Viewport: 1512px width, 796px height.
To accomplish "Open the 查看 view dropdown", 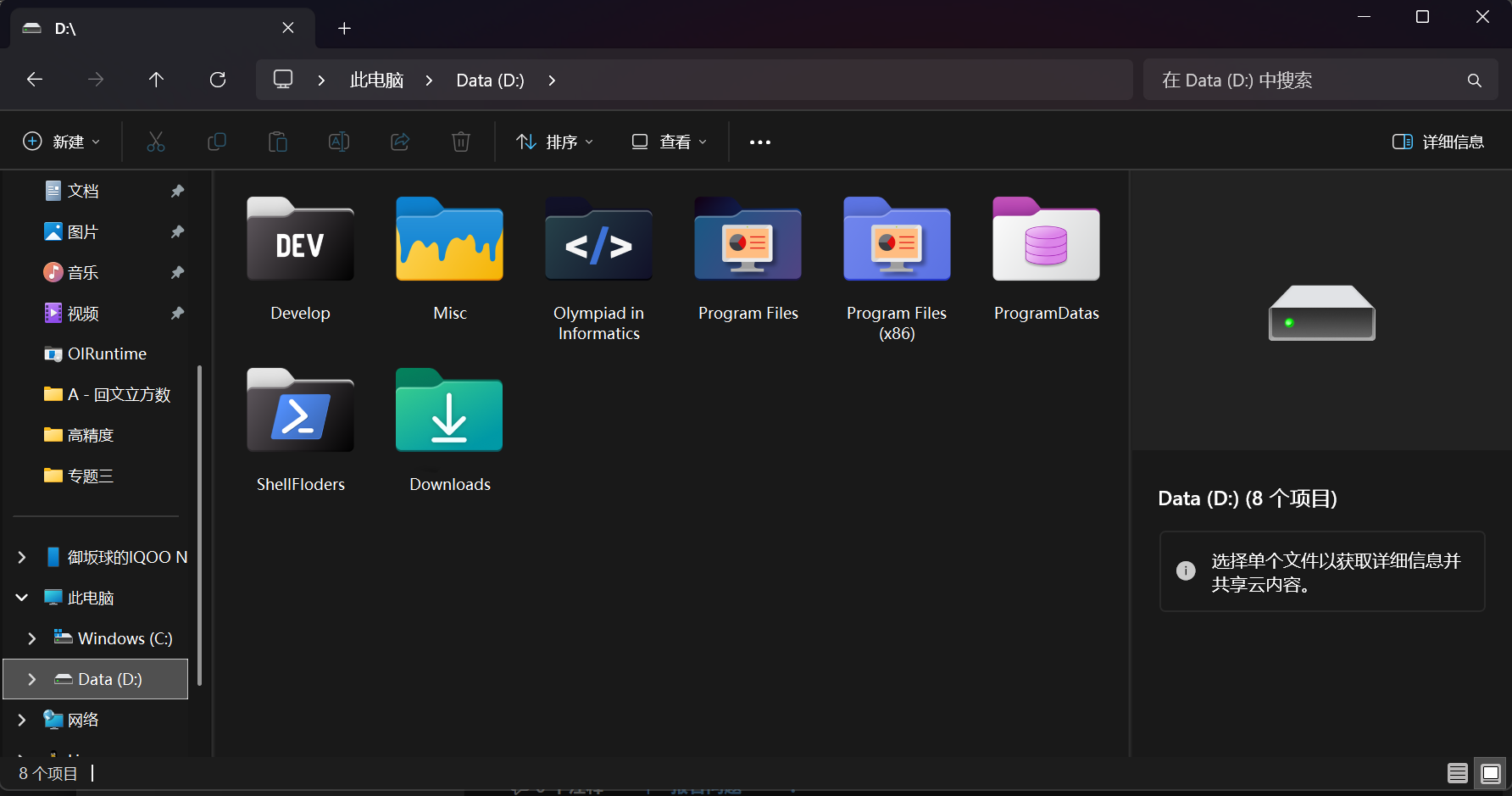I will pyautogui.click(x=669, y=142).
